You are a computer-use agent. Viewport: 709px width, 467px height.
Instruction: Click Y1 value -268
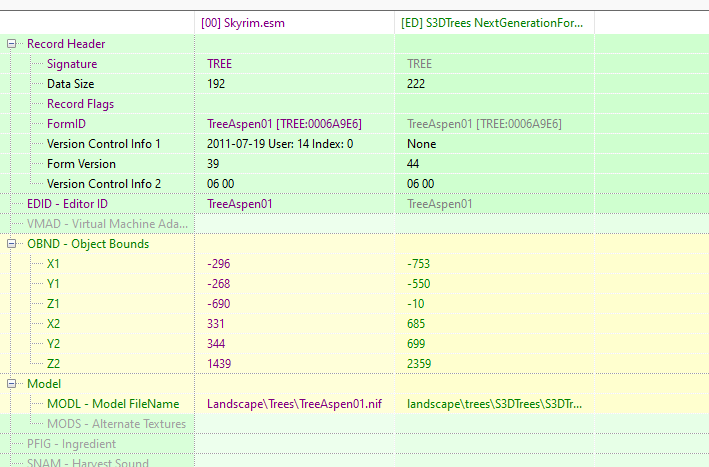pyautogui.click(x=218, y=284)
